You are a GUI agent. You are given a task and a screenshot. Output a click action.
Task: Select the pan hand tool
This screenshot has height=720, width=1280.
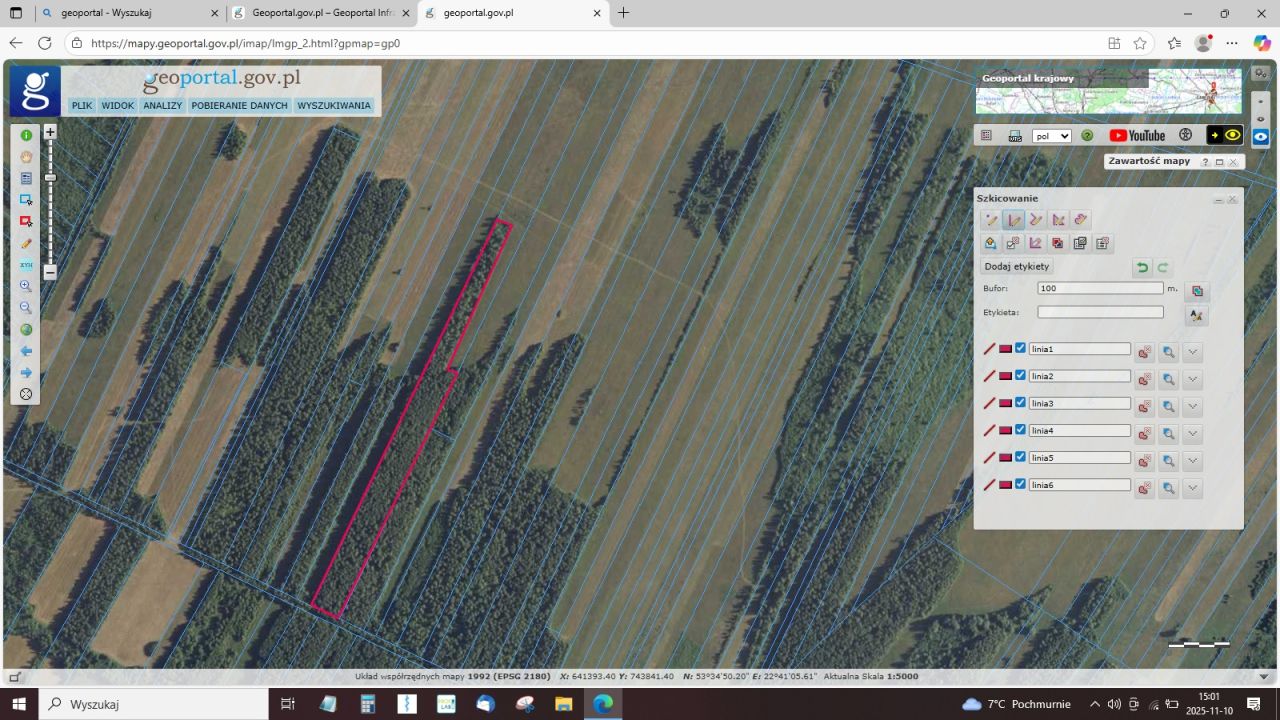click(x=26, y=157)
